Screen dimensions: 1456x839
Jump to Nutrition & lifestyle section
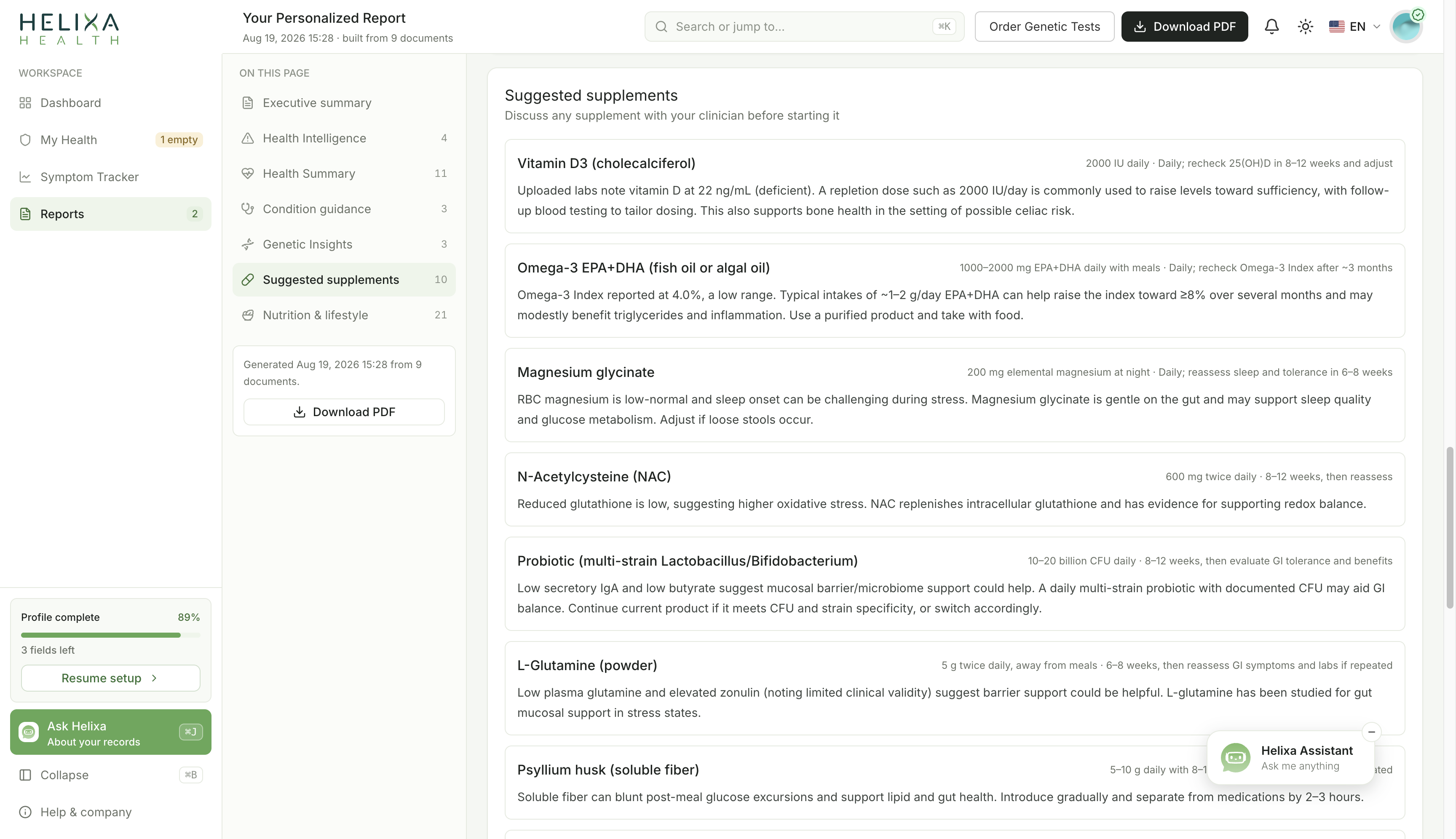pyautogui.click(x=344, y=315)
